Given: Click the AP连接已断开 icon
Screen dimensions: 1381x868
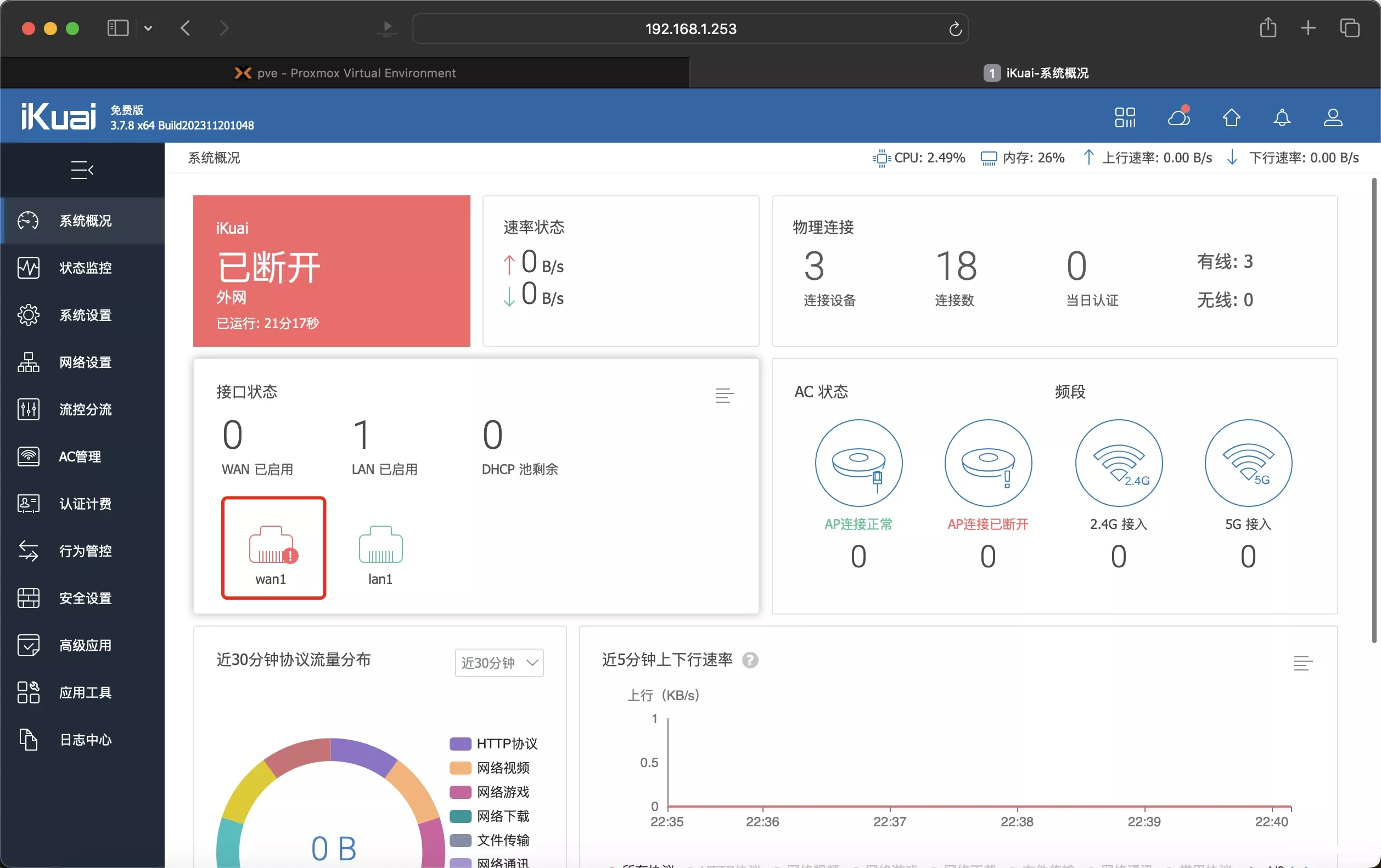Looking at the screenshot, I should (x=987, y=463).
